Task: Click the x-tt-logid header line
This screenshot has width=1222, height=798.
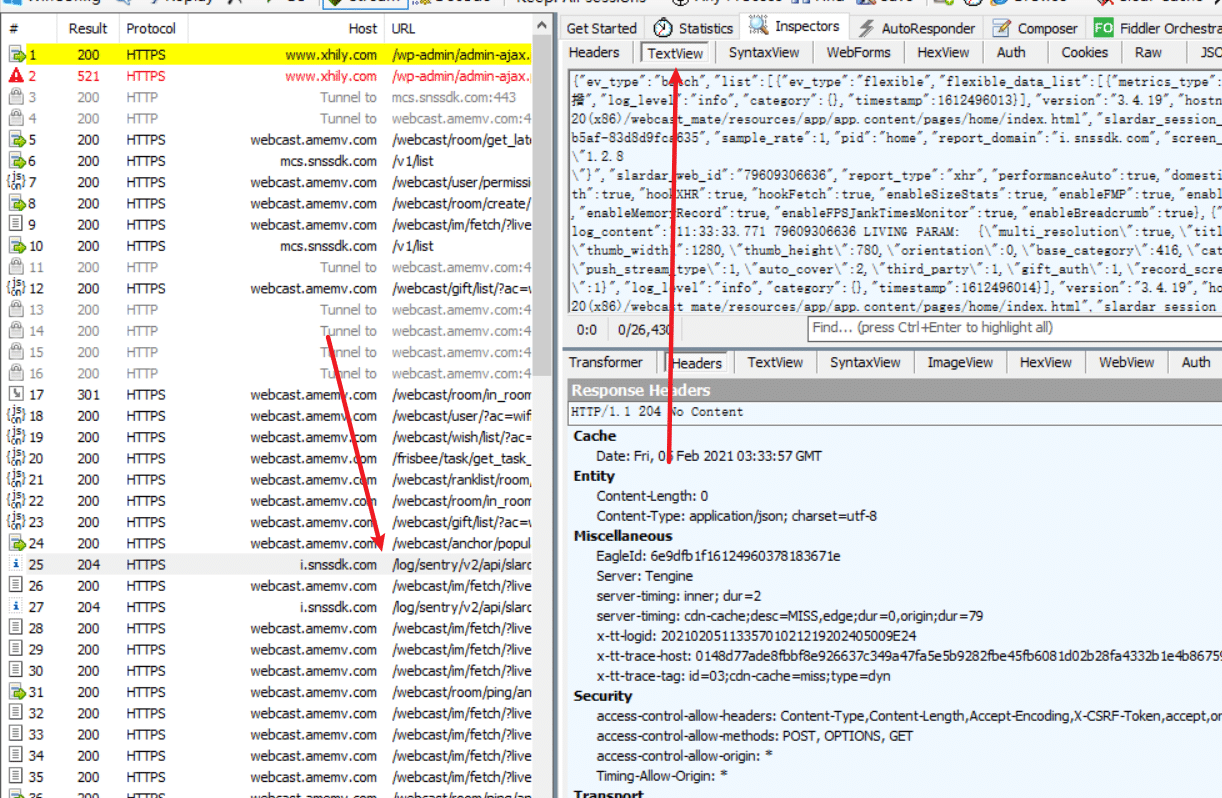Action: 756,636
